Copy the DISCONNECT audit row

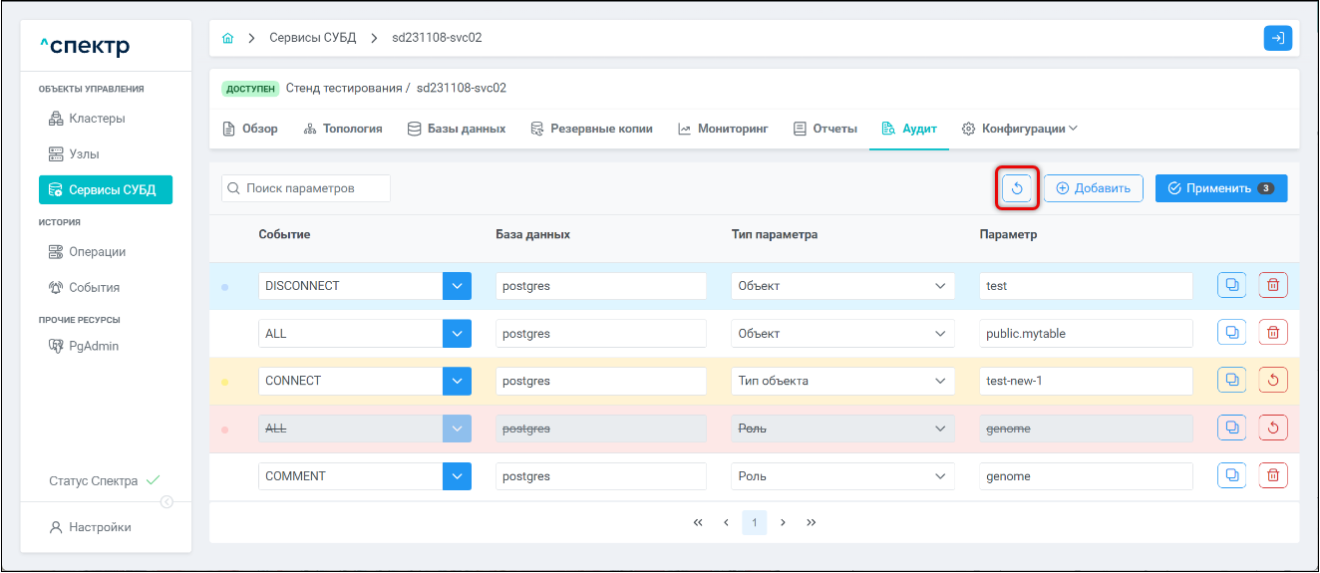click(1232, 286)
